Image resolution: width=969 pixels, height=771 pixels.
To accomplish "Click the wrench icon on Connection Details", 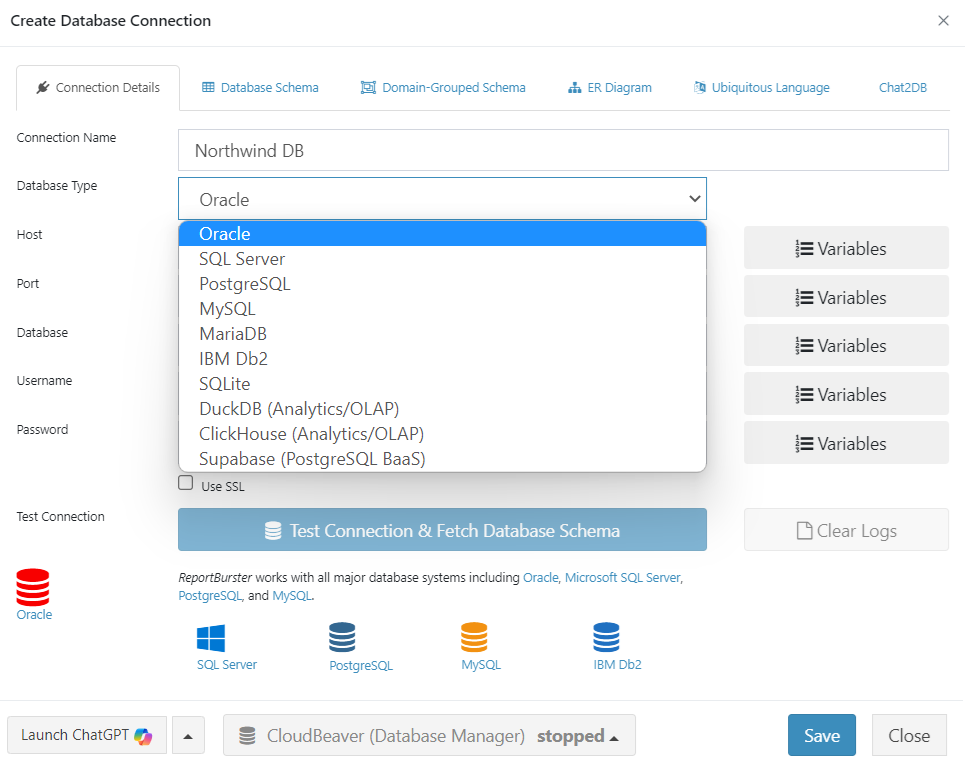I will (44, 87).
